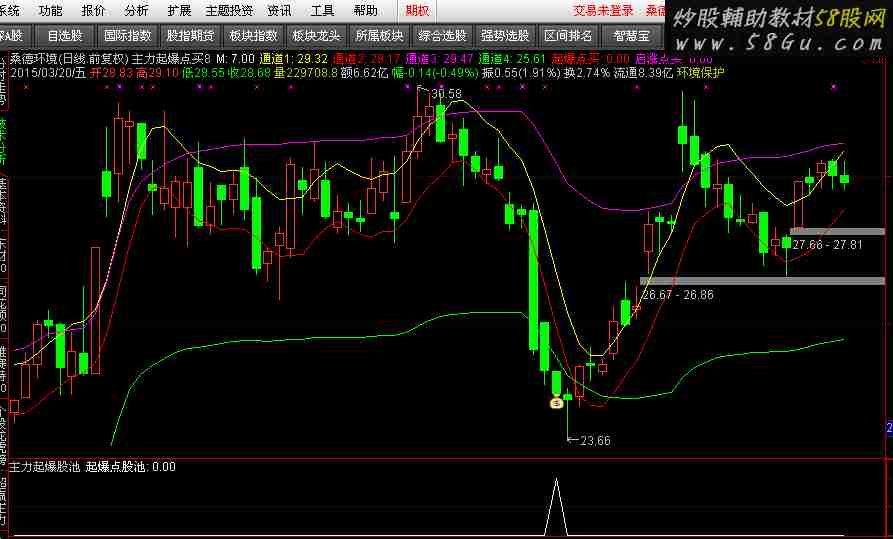Viewport: 893px width, 539px height.
Task: Click the yellow S signal marker
Action: tap(556, 403)
